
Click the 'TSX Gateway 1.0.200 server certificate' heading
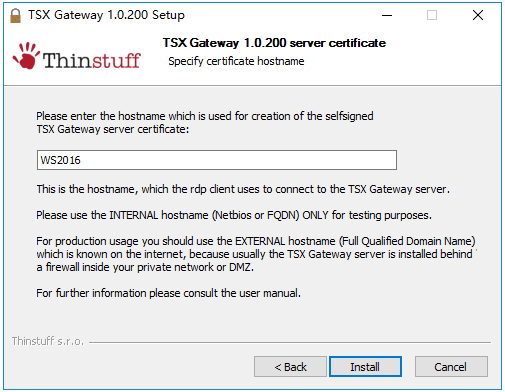pyautogui.click(x=274, y=43)
